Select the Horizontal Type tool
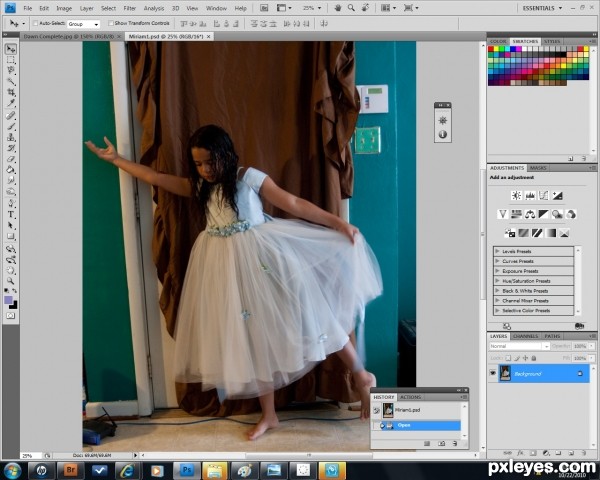Image resolution: width=600 pixels, height=480 pixels. point(11,214)
